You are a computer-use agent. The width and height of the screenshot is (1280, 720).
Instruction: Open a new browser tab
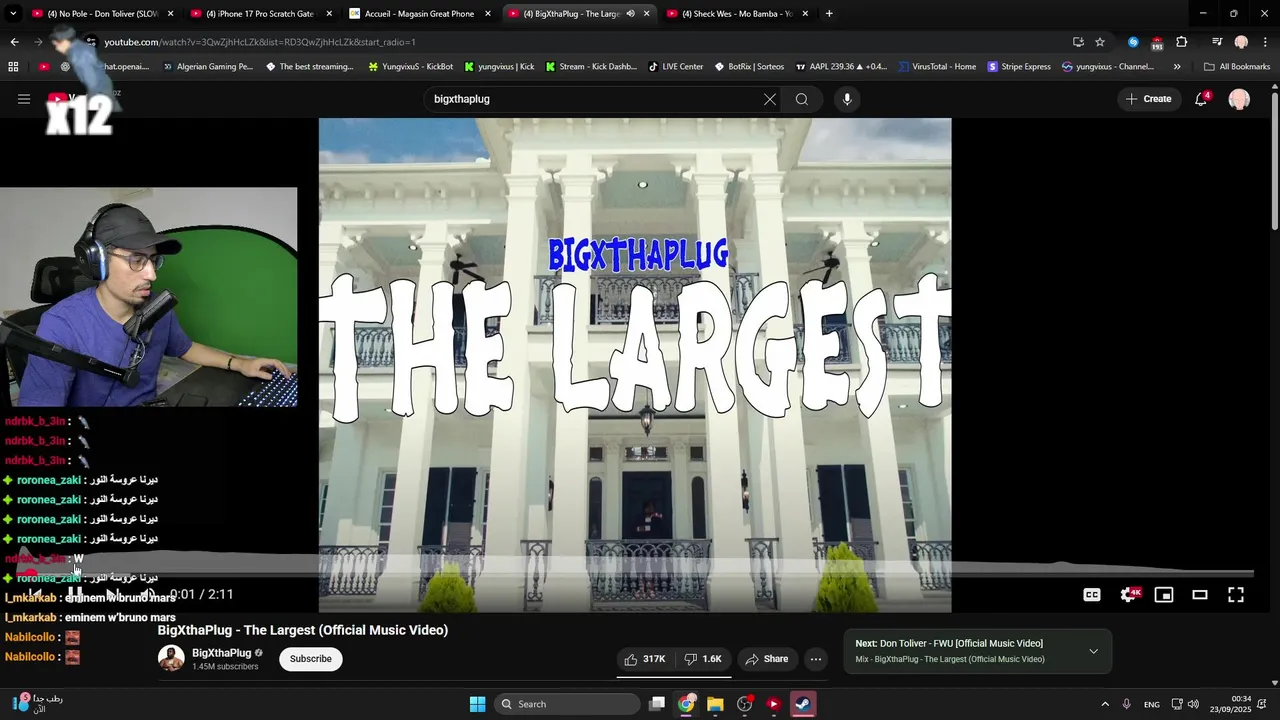829,14
